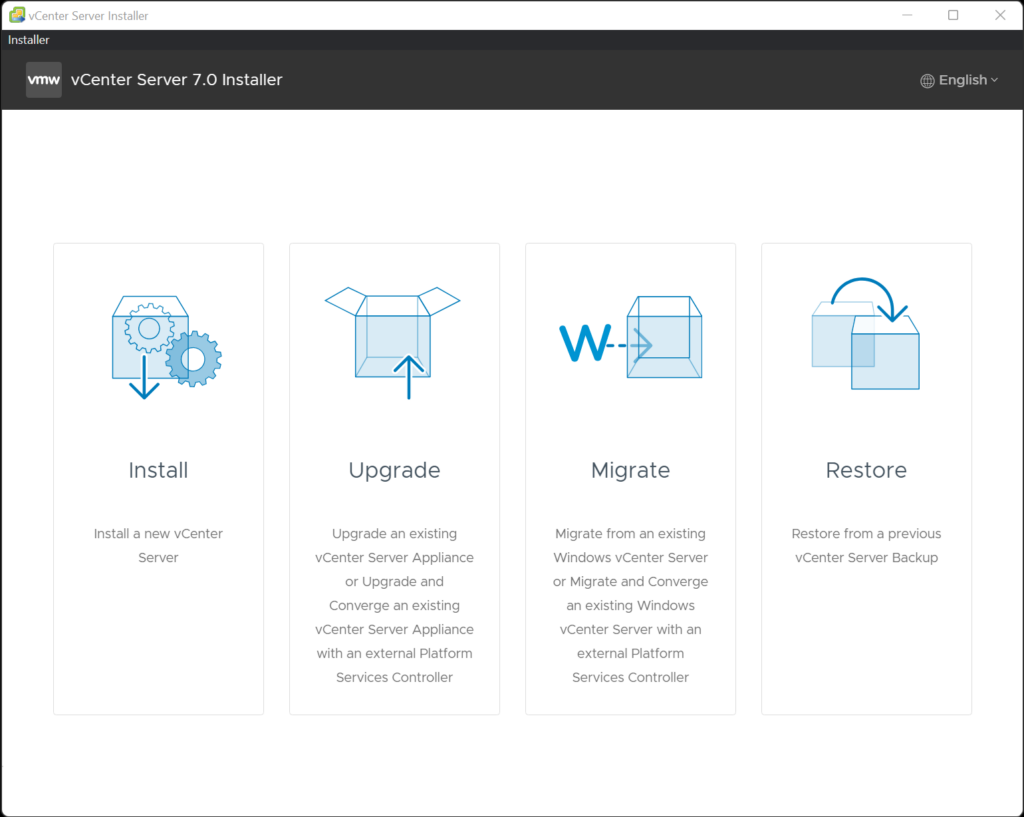Screen dimensions: 1024x817
Task: Select the Migrate heading
Action: pos(630,471)
